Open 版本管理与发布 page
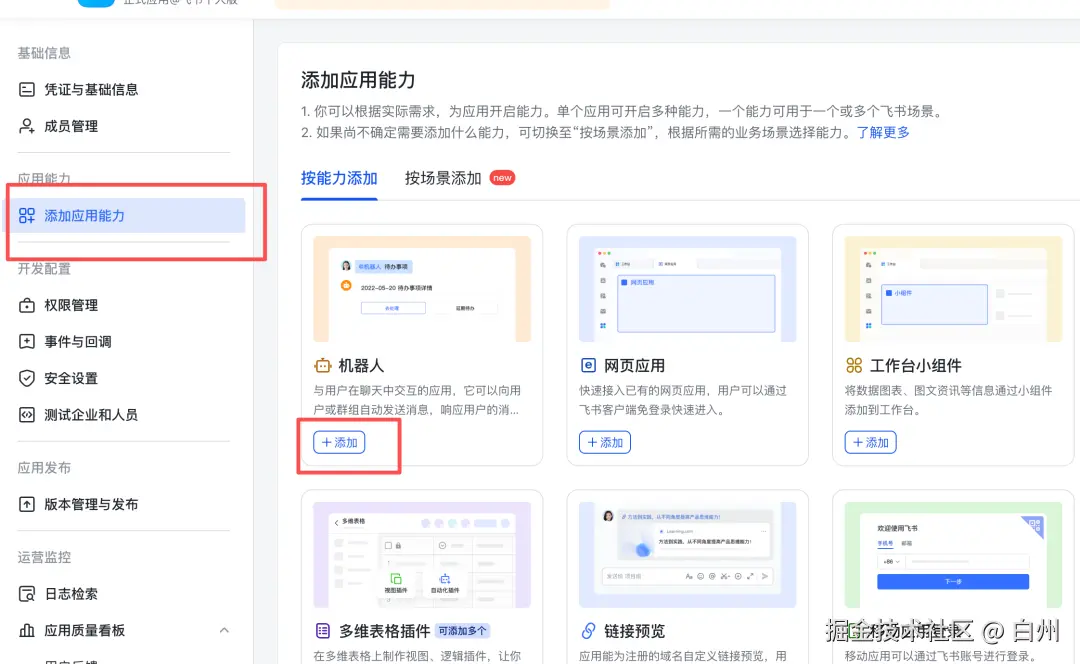The image size is (1080, 664). coord(91,504)
